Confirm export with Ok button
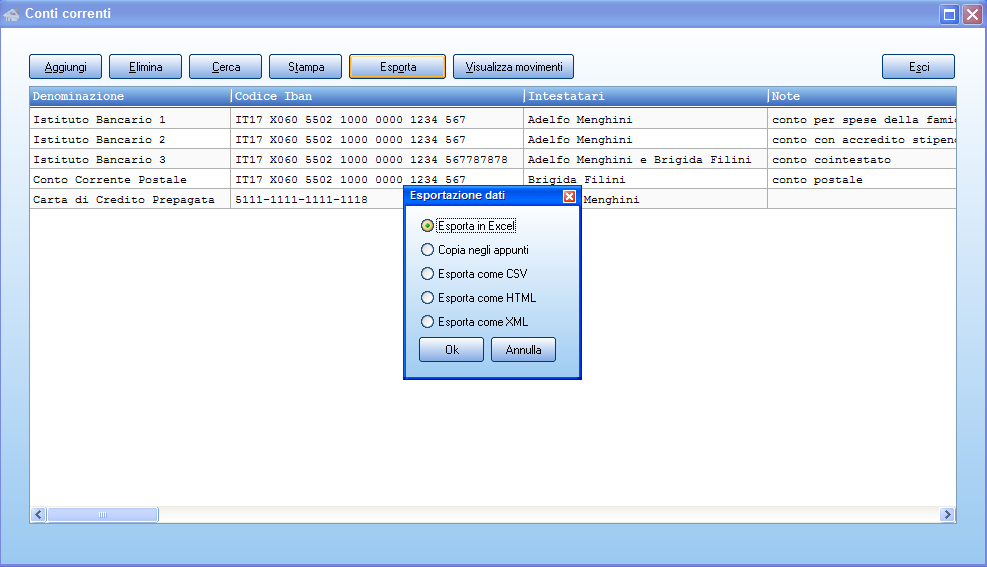The width and height of the screenshot is (987, 567). click(x=451, y=350)
